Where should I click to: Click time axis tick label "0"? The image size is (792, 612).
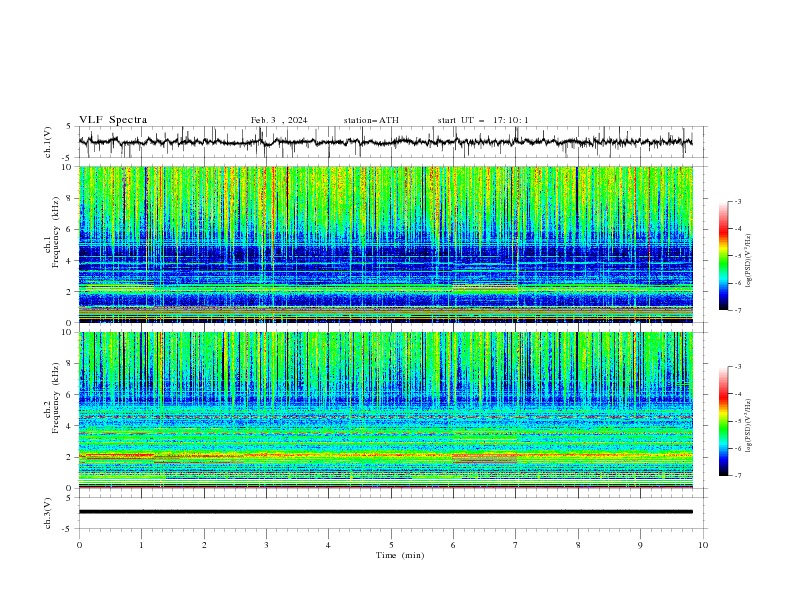pyautogui.click(x=79, y=545)
